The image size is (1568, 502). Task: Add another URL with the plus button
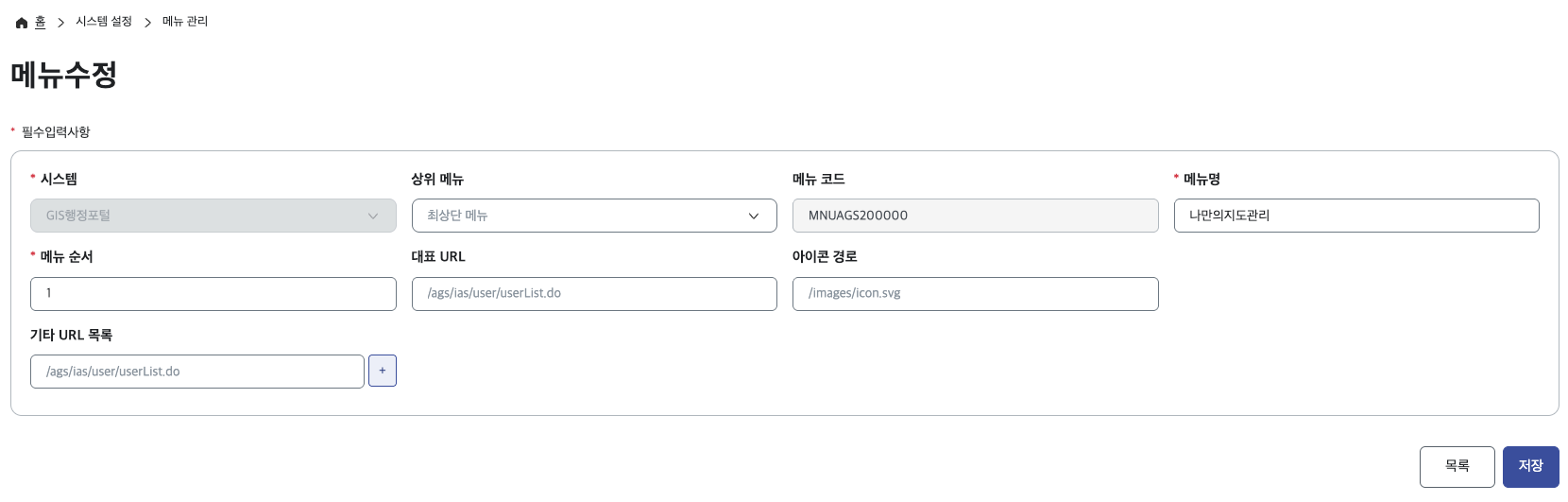[383, 372]
